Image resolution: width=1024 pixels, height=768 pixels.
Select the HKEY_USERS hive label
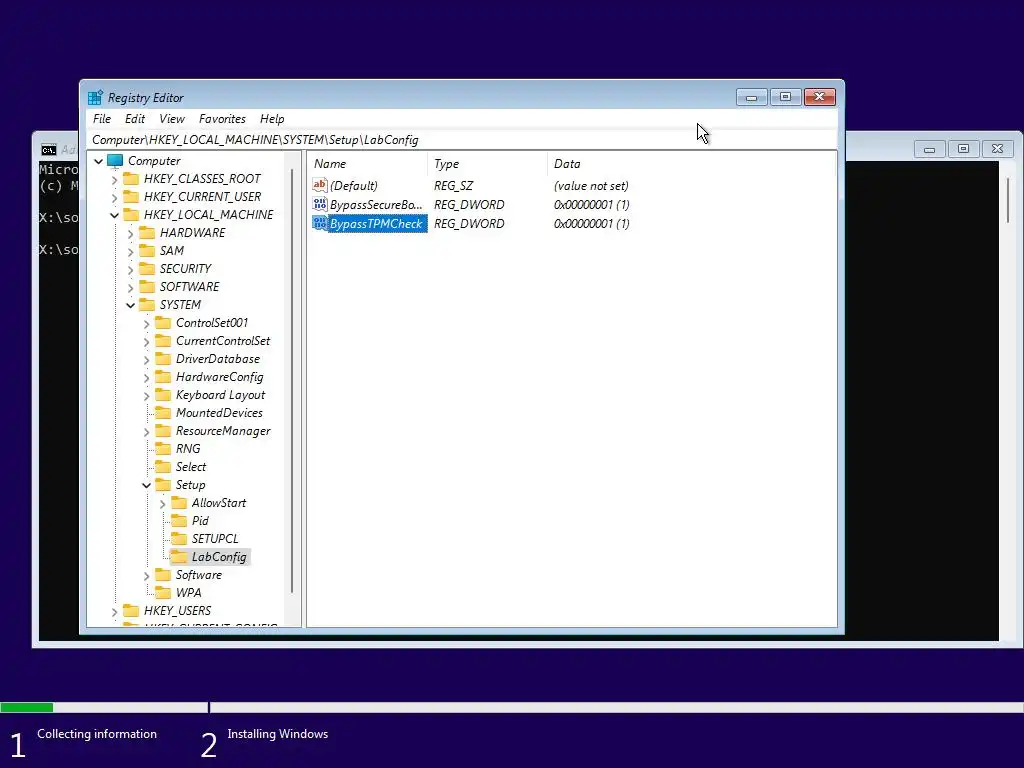coord(177,611)
